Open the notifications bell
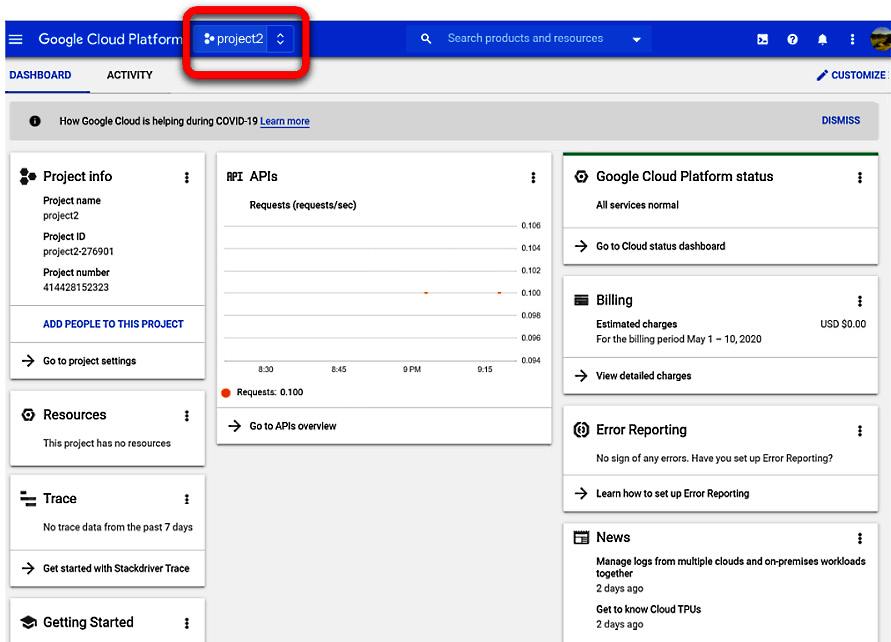Viewport: 891px width, 642px height. click(x=822, y=39)
